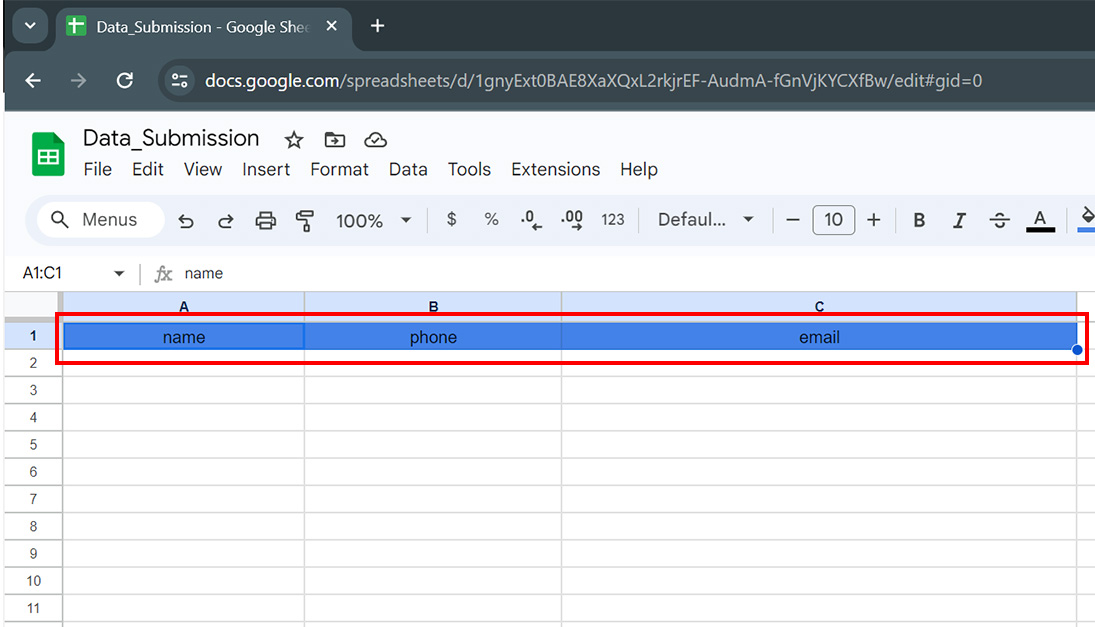Open the Print dialog icon
Viewport: 1095px width, 627px height.
click(265, 220)
